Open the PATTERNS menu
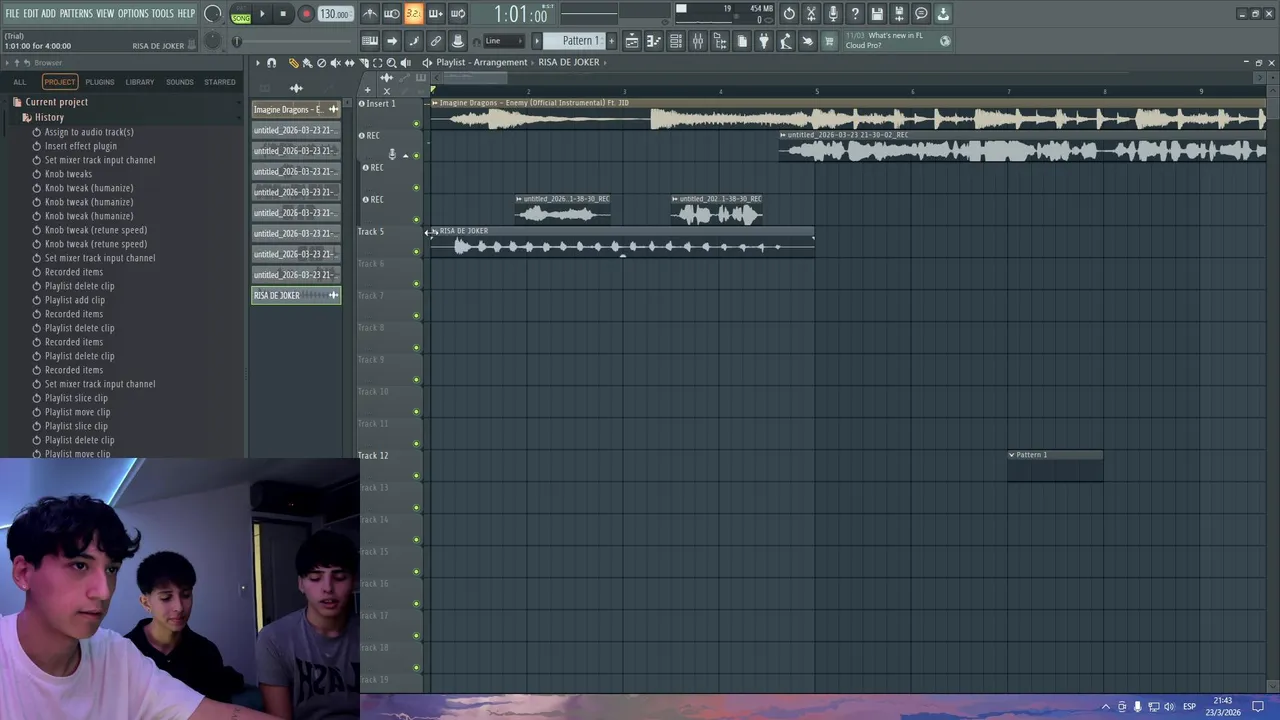This screenshot has width=1280, height=720. [x=75, y=13]
